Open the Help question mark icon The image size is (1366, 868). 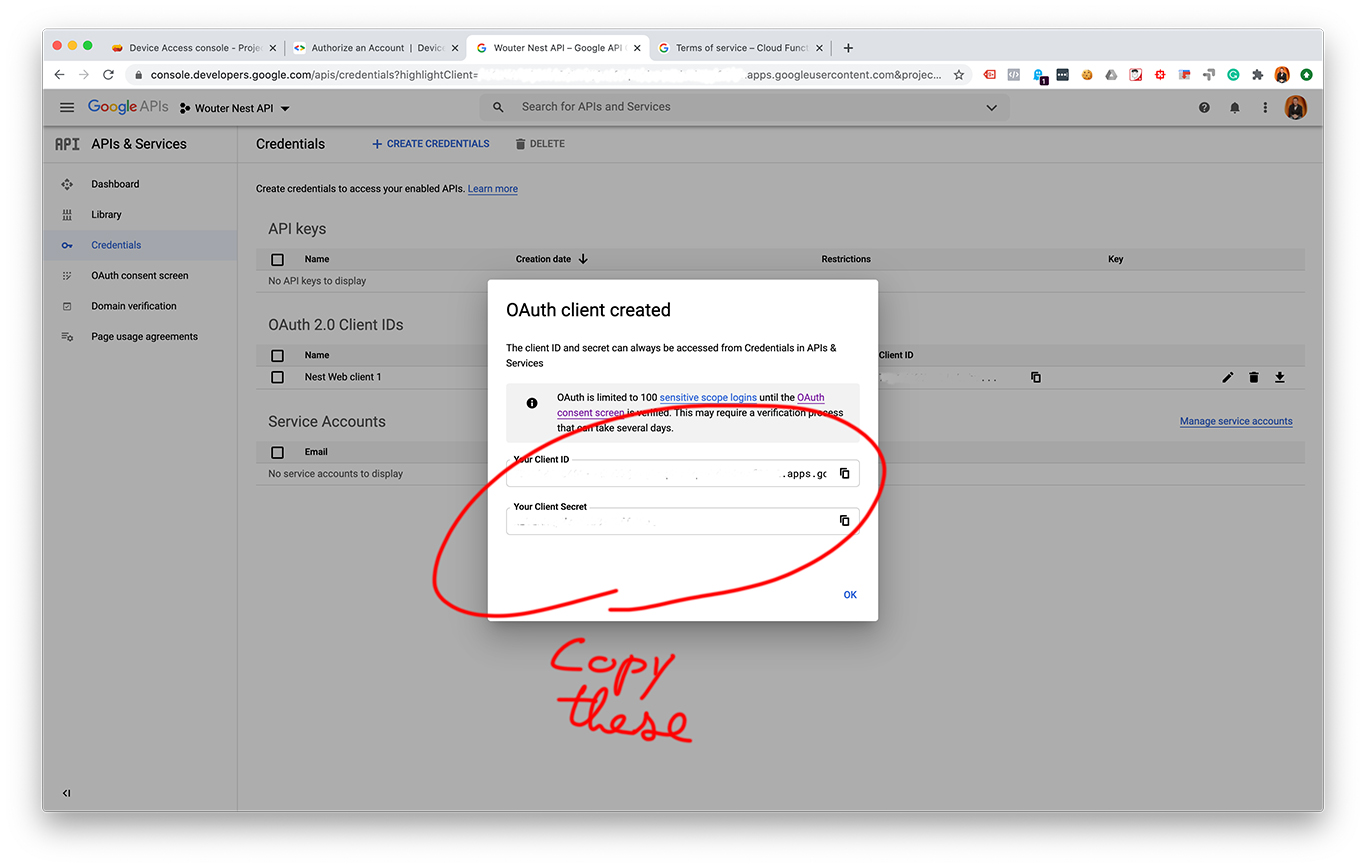tap(1204, 108)
